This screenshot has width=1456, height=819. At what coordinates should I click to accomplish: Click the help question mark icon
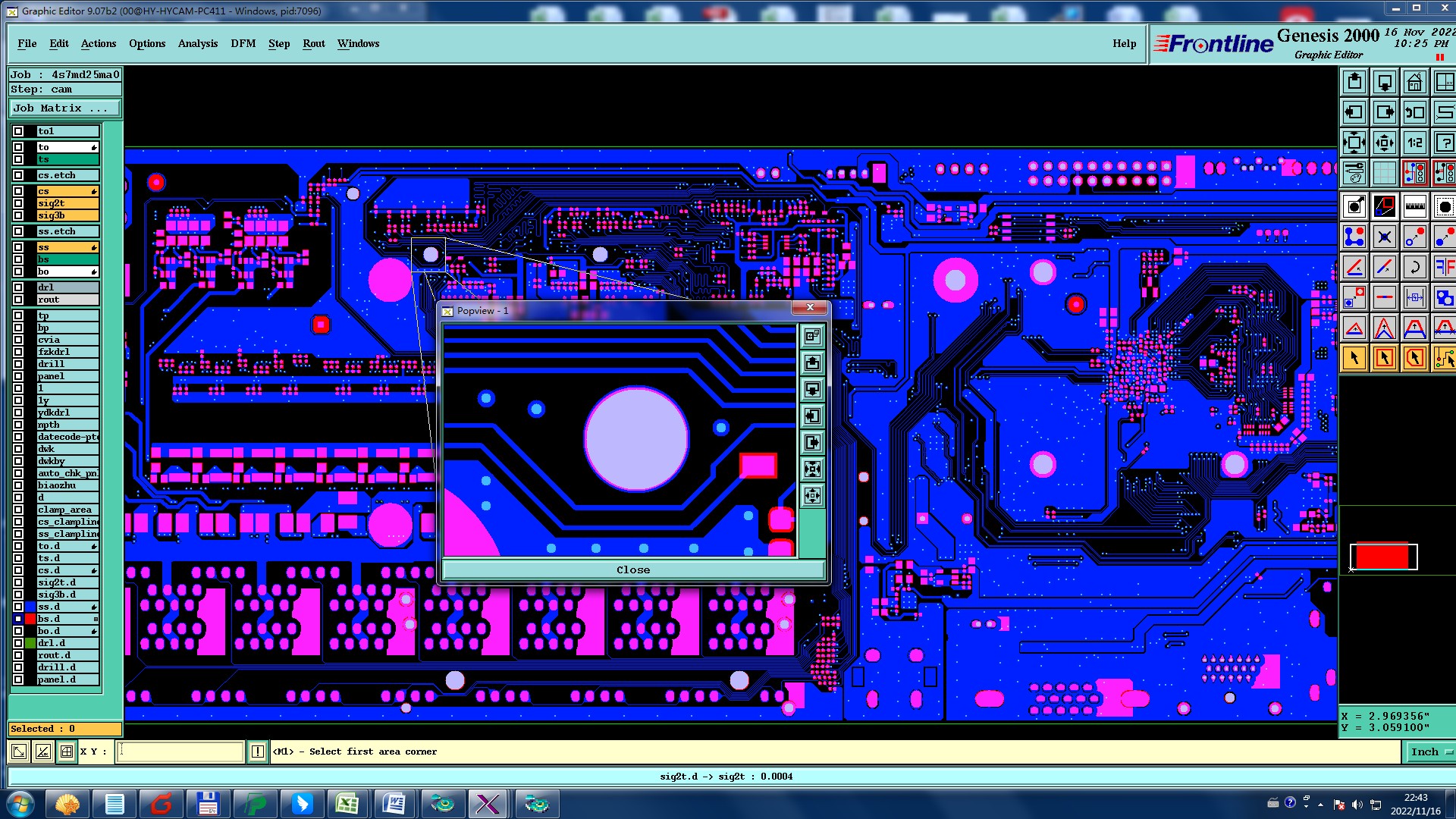[1445, 143]
